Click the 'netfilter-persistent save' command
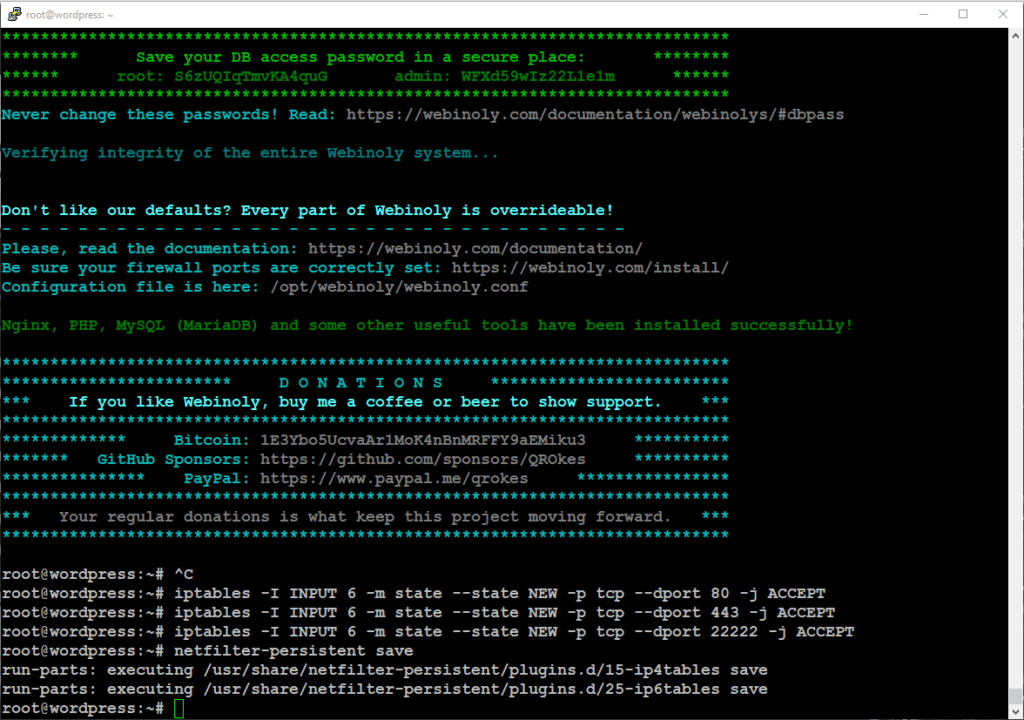This screenshot has width=1024, height=720. click(293, 651)
